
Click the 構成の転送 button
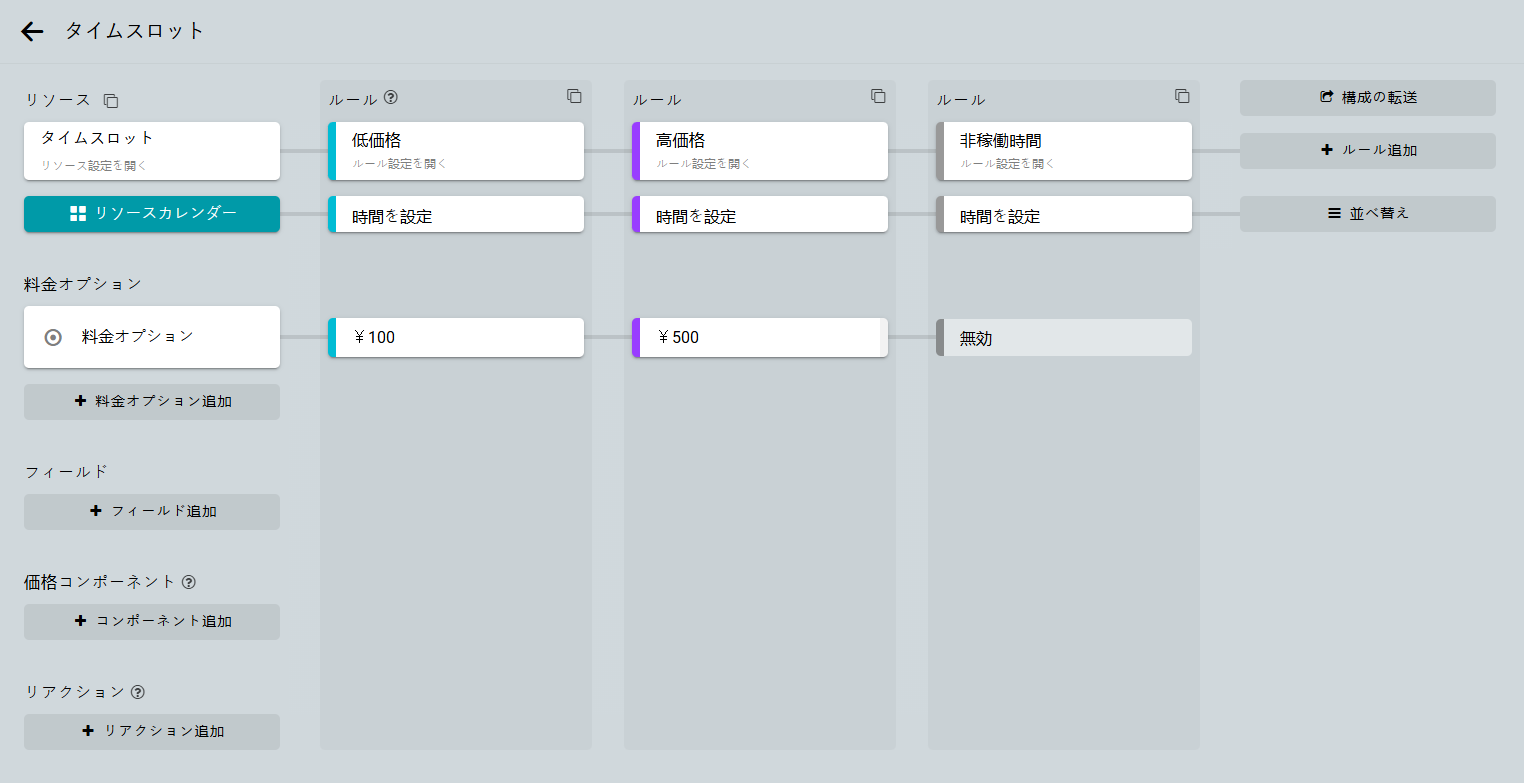click(1367, 98)
